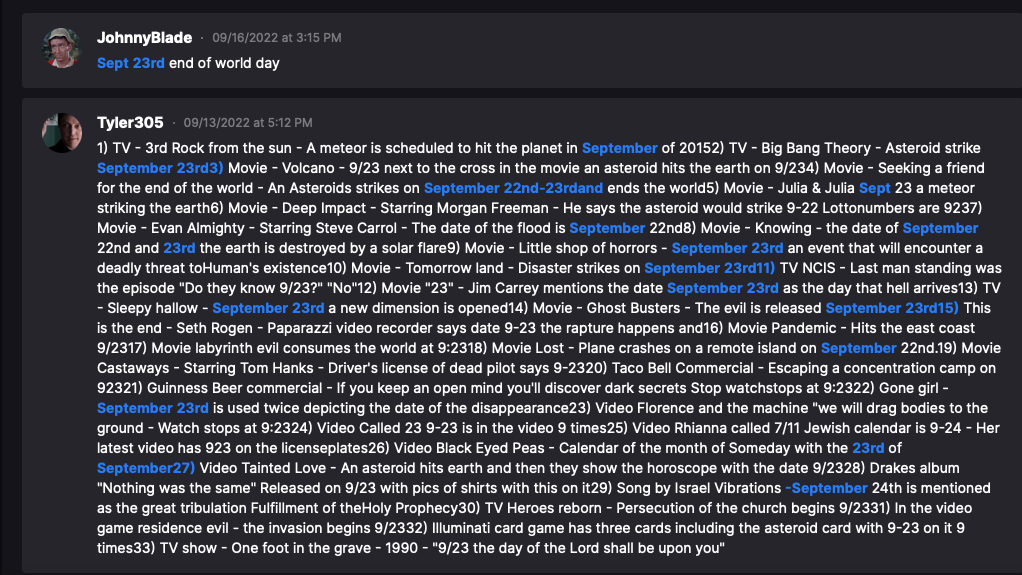Viewport: 1022px width, 575px height.
Task: Click 'Sept' link after Julia & Julia
Action: (874, 188)
